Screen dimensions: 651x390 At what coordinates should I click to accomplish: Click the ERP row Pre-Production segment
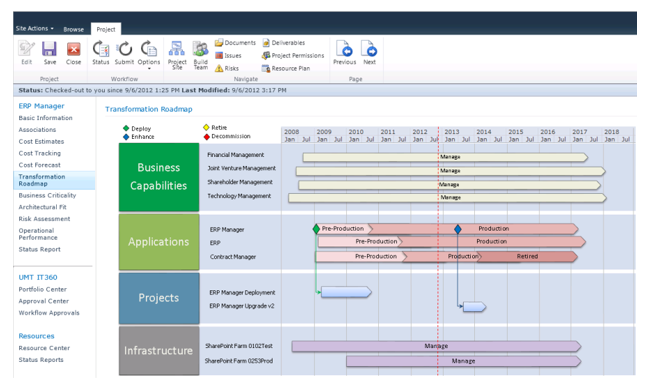[360, 242]
